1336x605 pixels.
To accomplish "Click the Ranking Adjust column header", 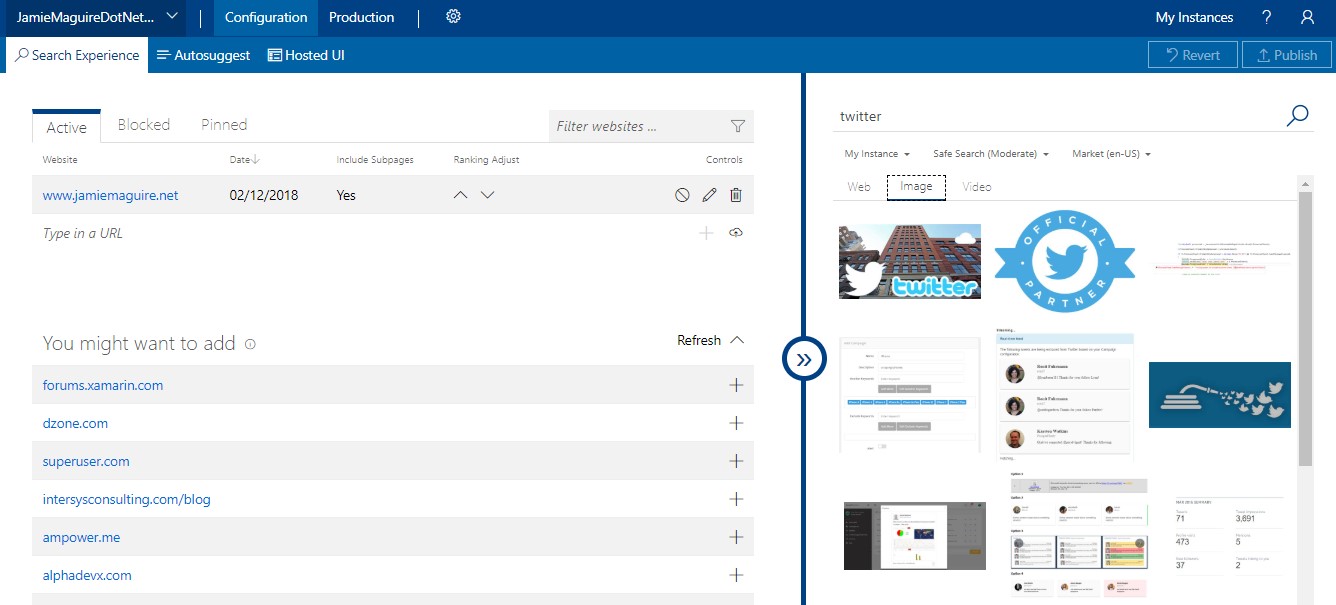I will (487, 159).
